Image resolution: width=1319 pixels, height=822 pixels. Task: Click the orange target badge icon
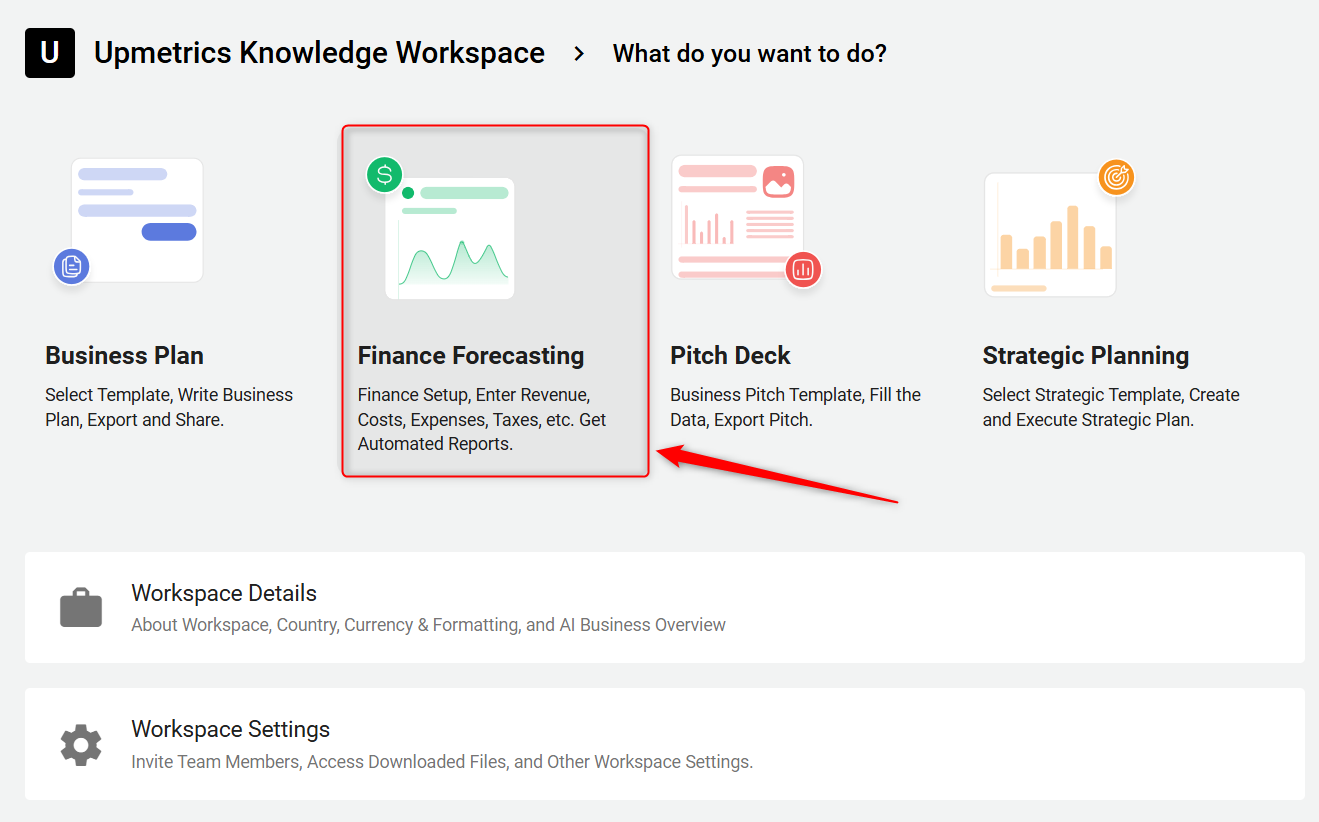coord(1116,178)
